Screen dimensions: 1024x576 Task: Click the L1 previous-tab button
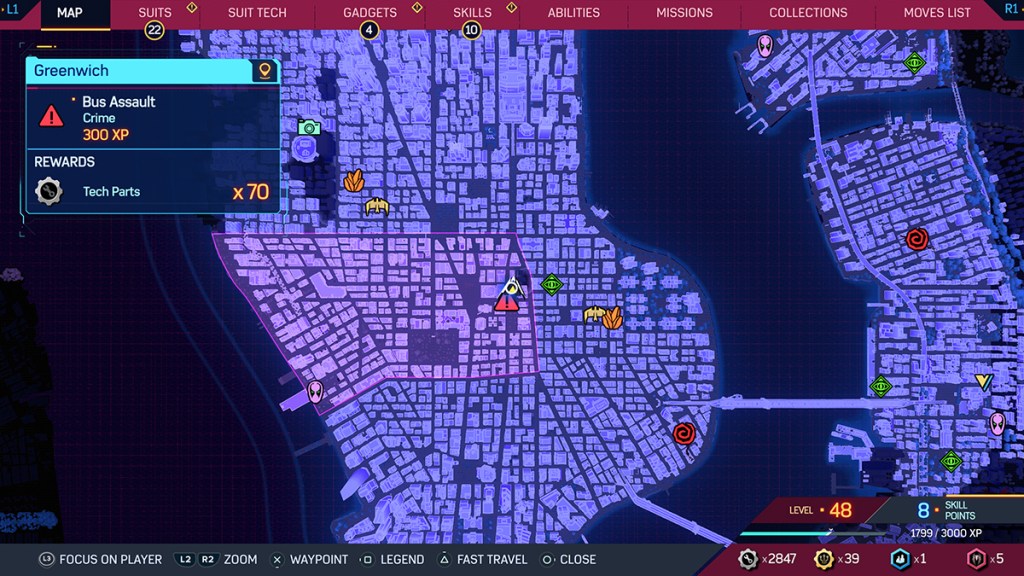pos(11,9)
